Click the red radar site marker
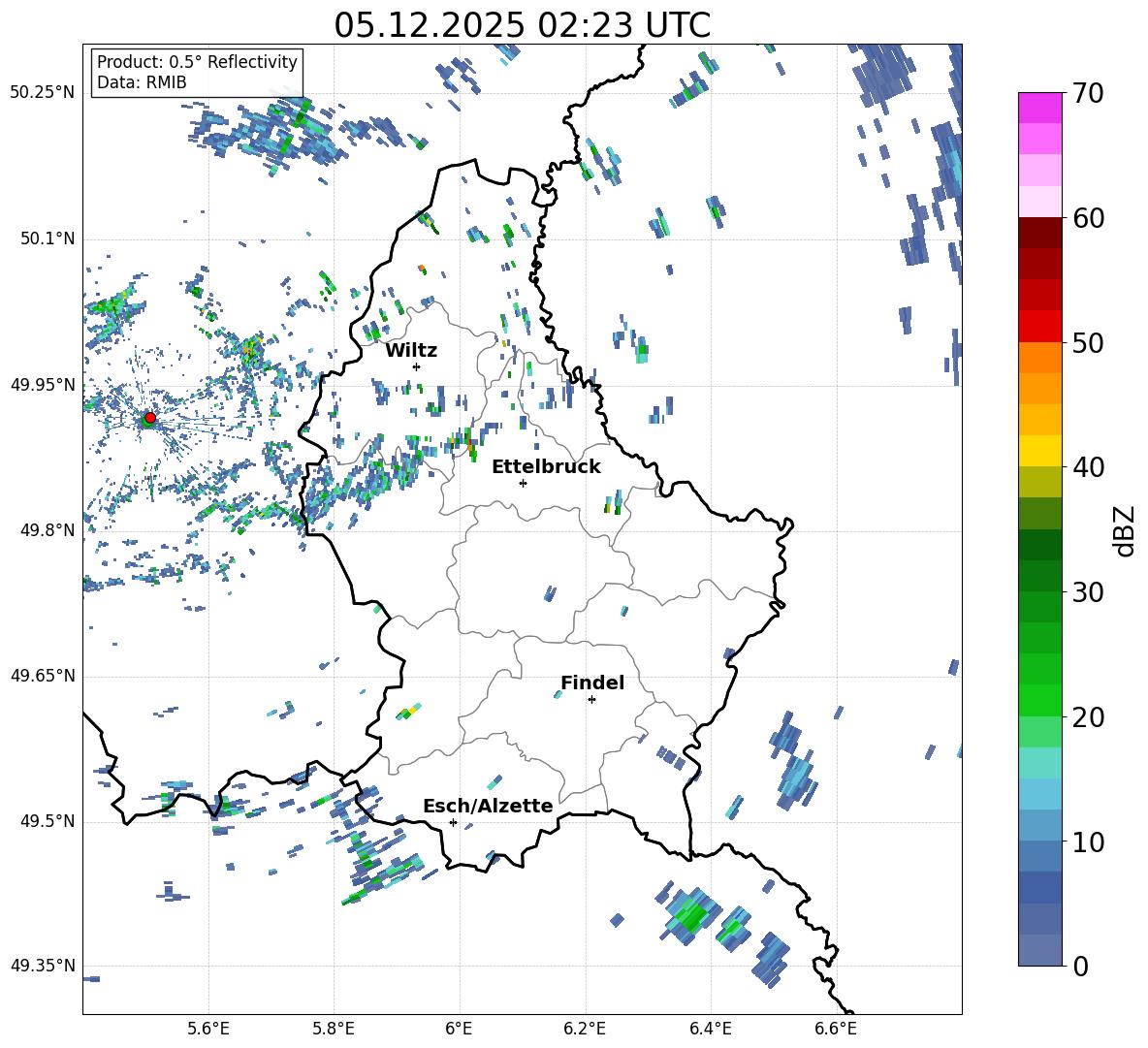 (150, 417)
